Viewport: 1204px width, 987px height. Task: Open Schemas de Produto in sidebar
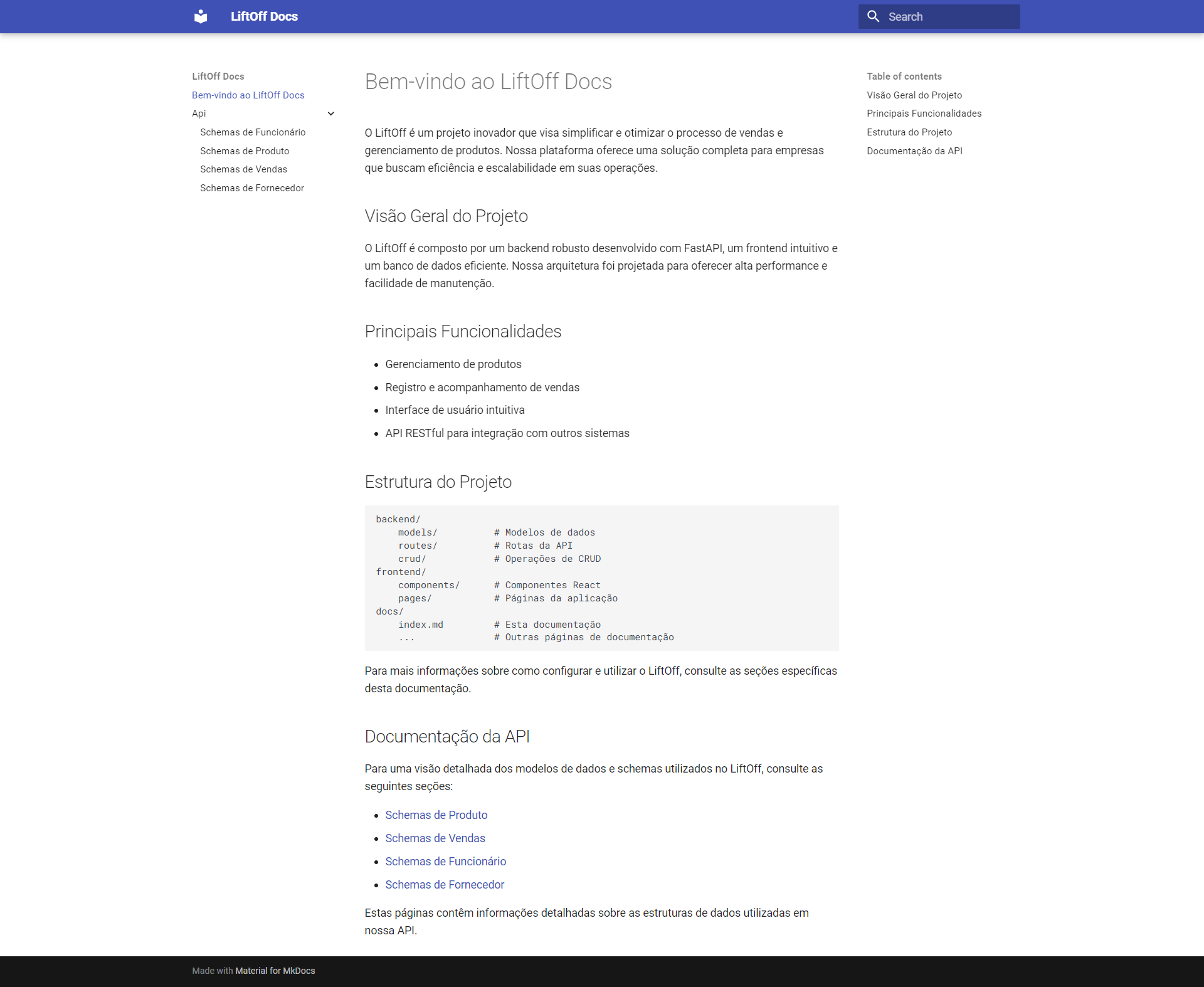tap(245, 151)
